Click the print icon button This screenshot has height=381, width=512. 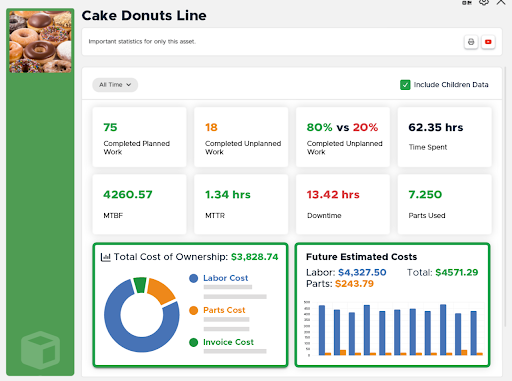tap(471, 42)
